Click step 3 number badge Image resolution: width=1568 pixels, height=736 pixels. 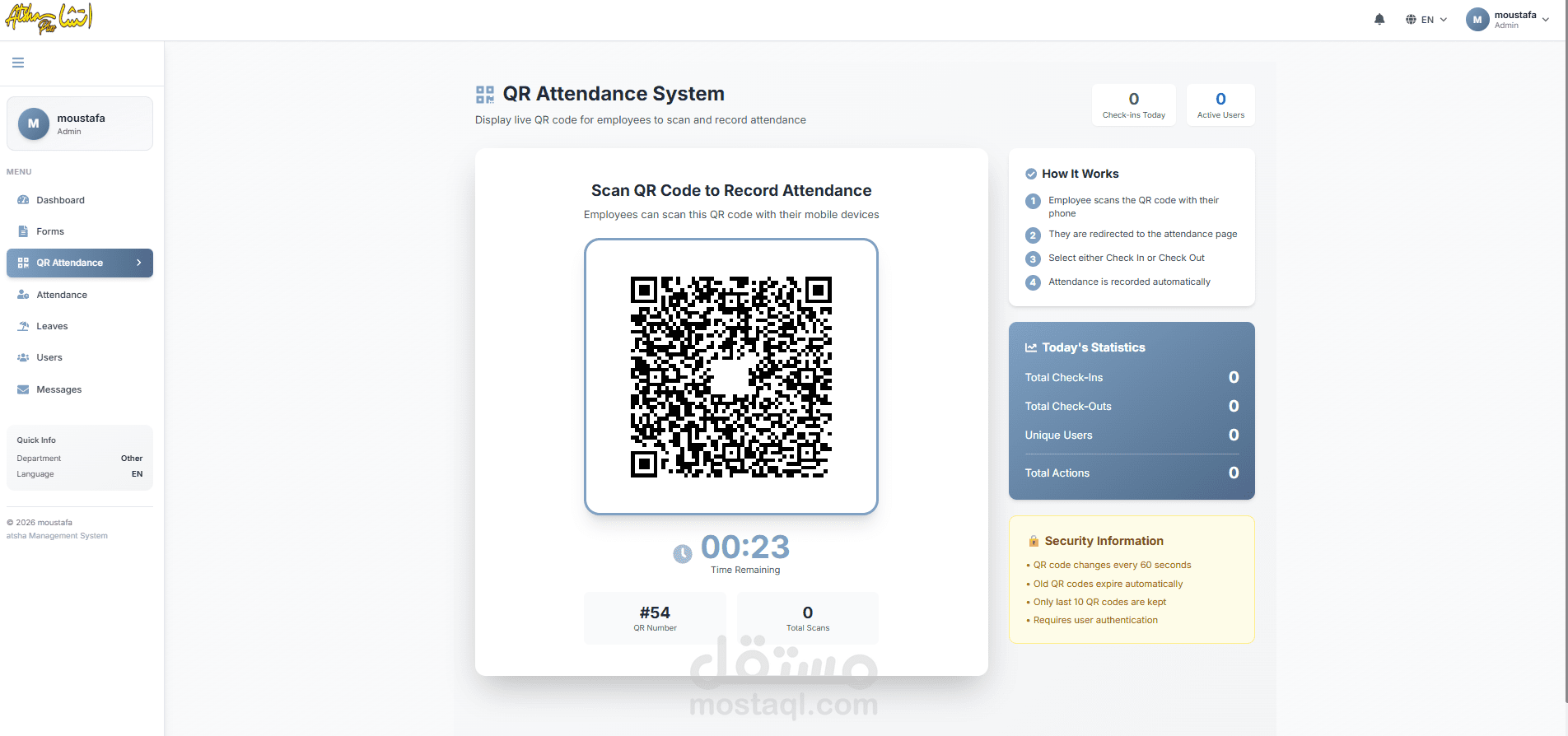tap(1033, 259)
